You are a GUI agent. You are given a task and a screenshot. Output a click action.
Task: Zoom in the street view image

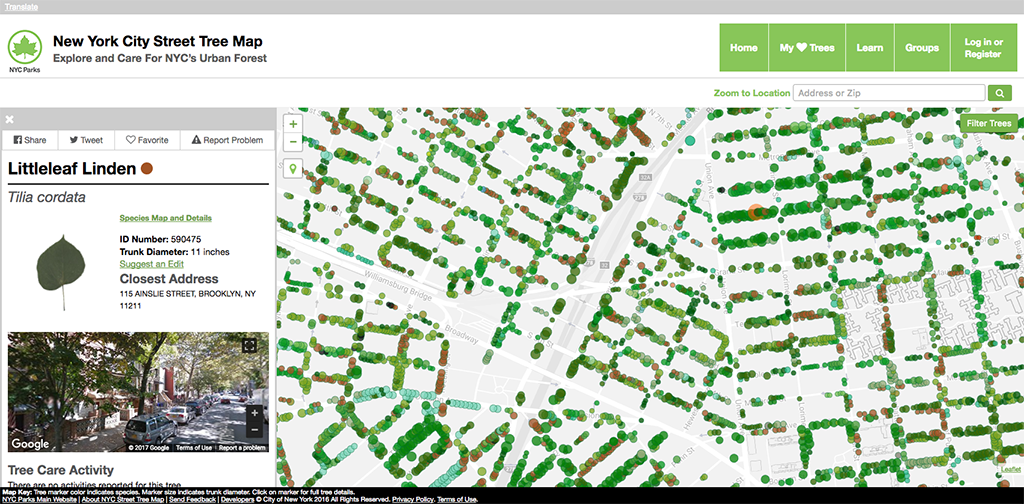pyautogui.click(x=256, y=413)
